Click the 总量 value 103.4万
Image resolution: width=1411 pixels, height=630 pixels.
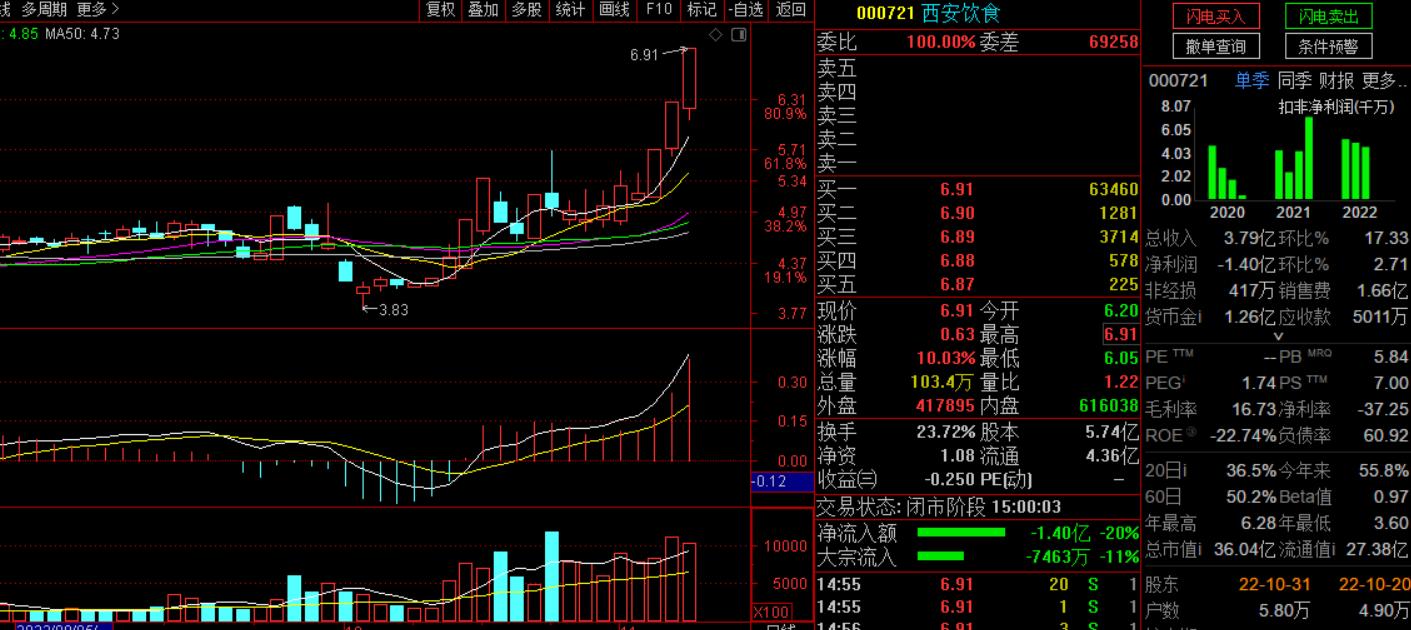point(942,383)
